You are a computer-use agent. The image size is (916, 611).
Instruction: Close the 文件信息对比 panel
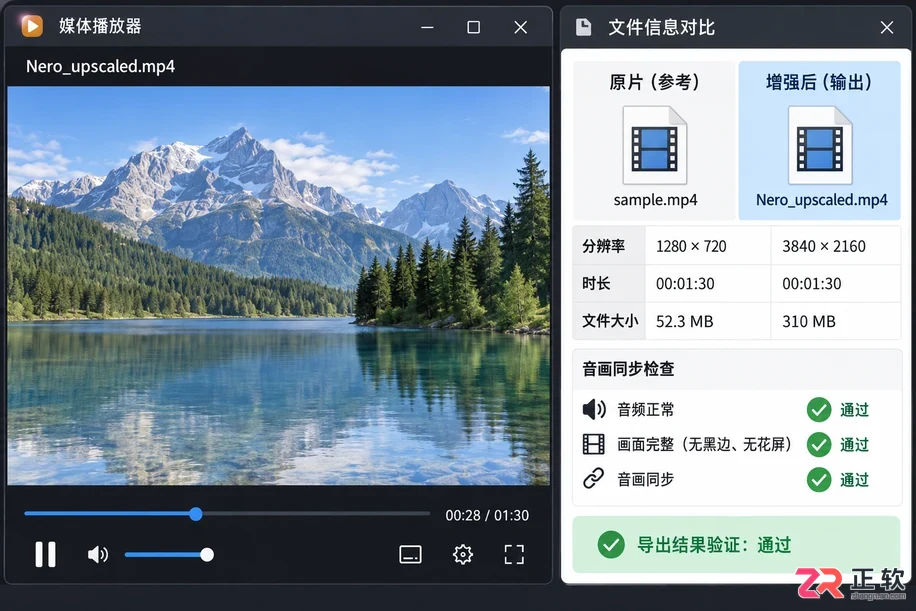(887, 27)
